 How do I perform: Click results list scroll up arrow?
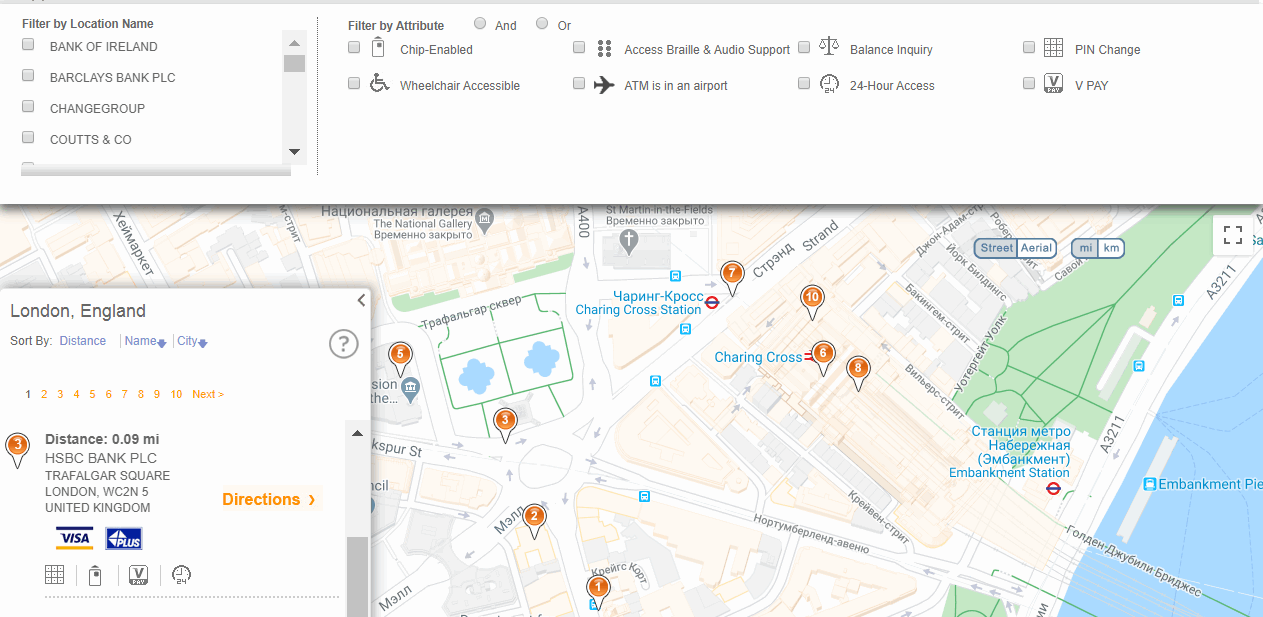pyautogui.click(x=356, y=433)
